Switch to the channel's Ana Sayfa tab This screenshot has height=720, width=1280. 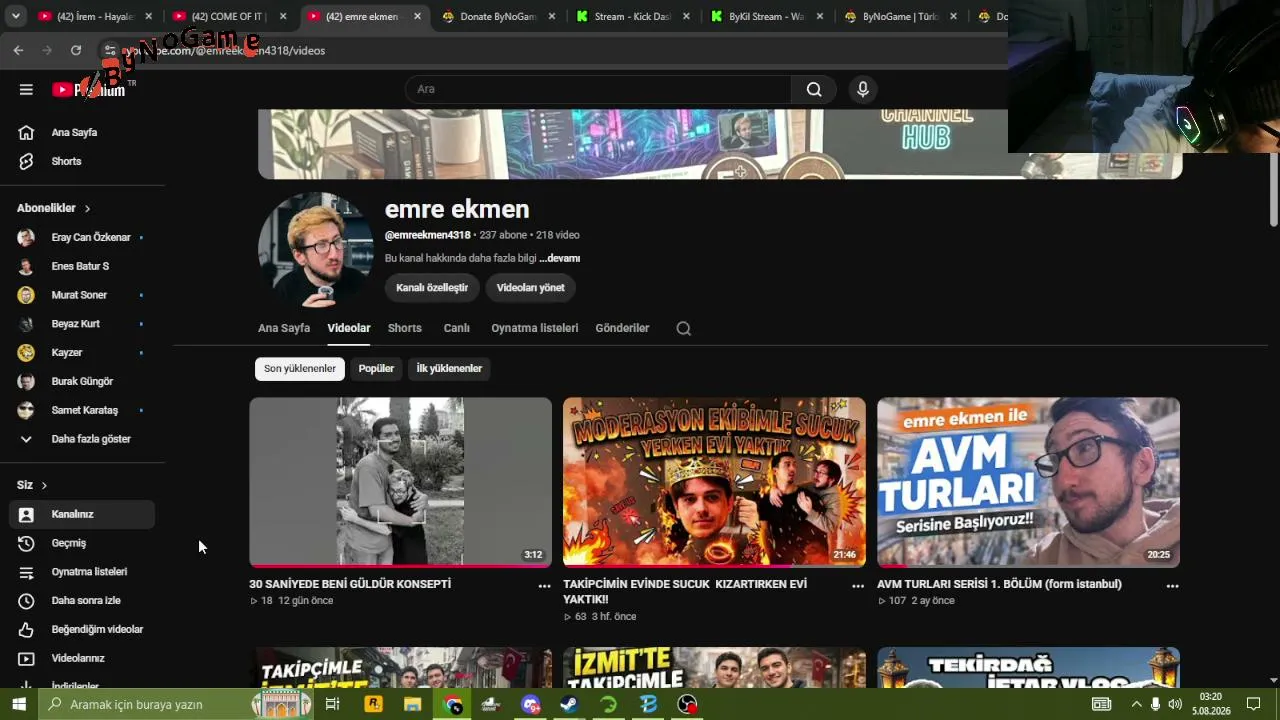284,328
